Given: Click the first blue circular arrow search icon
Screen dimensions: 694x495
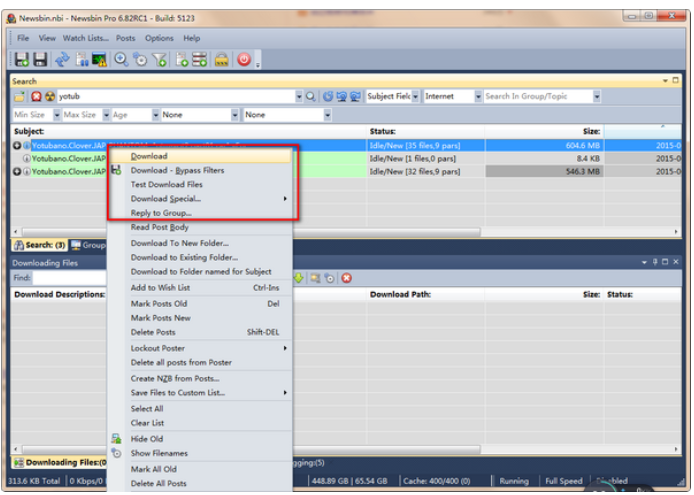Looking at the screenshot, I should [328, 97].
